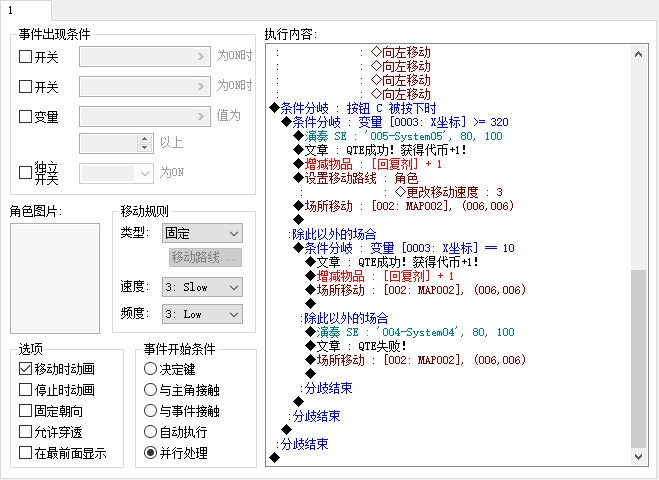Select the 条件分歧: 按钮 C 被按下时 line
The height and width of the screenshot is (480, 659).
(x=353, y=108)
